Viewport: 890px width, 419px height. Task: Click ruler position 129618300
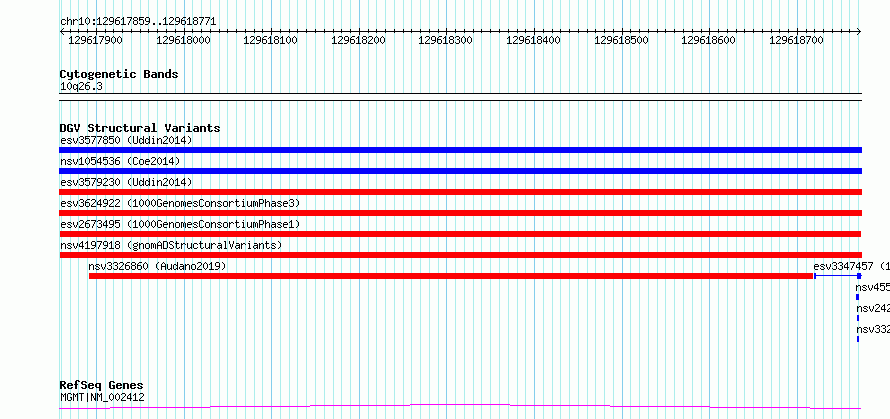446,40
